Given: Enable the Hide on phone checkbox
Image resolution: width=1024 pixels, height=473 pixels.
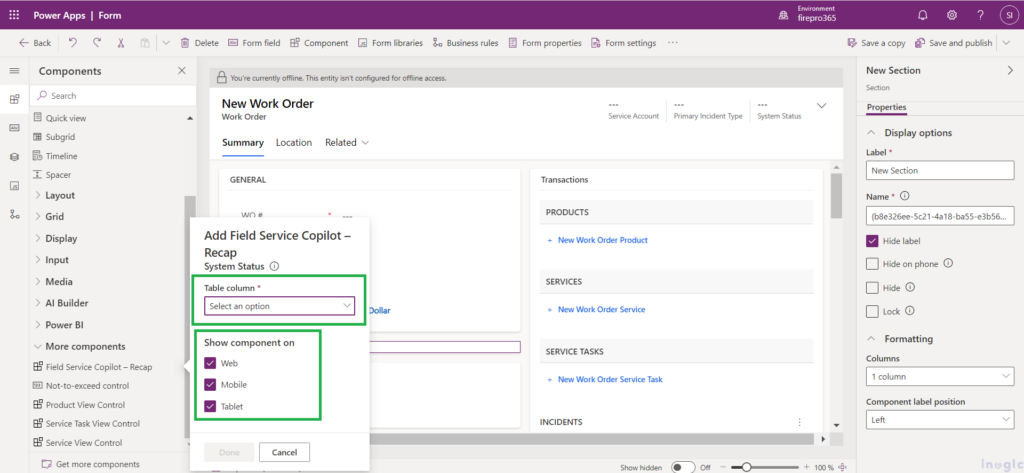Looking at the screenshot, I should (x=873, y=263).
